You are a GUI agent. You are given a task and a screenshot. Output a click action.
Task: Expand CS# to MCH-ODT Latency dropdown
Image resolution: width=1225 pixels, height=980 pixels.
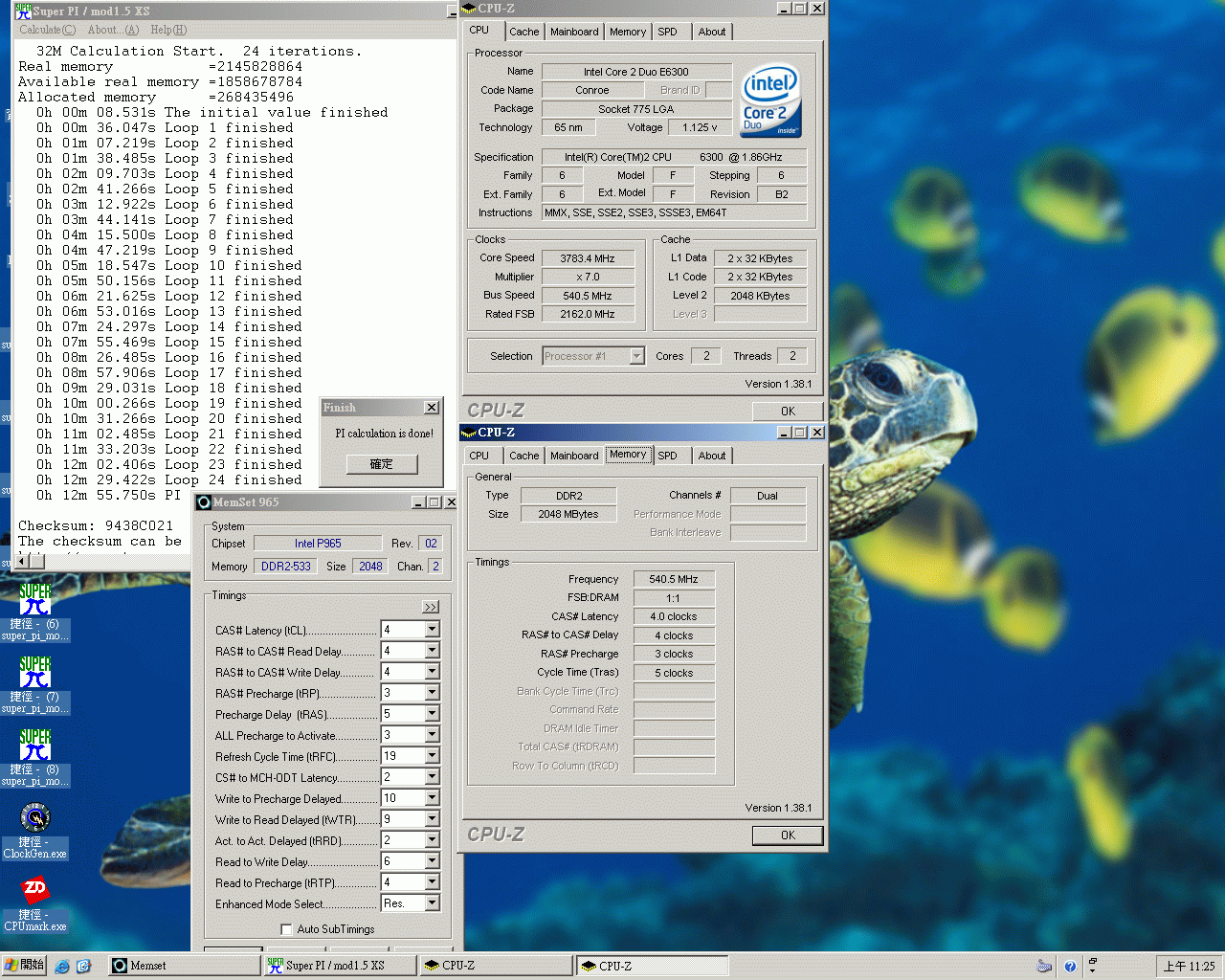tap(433, 777)
